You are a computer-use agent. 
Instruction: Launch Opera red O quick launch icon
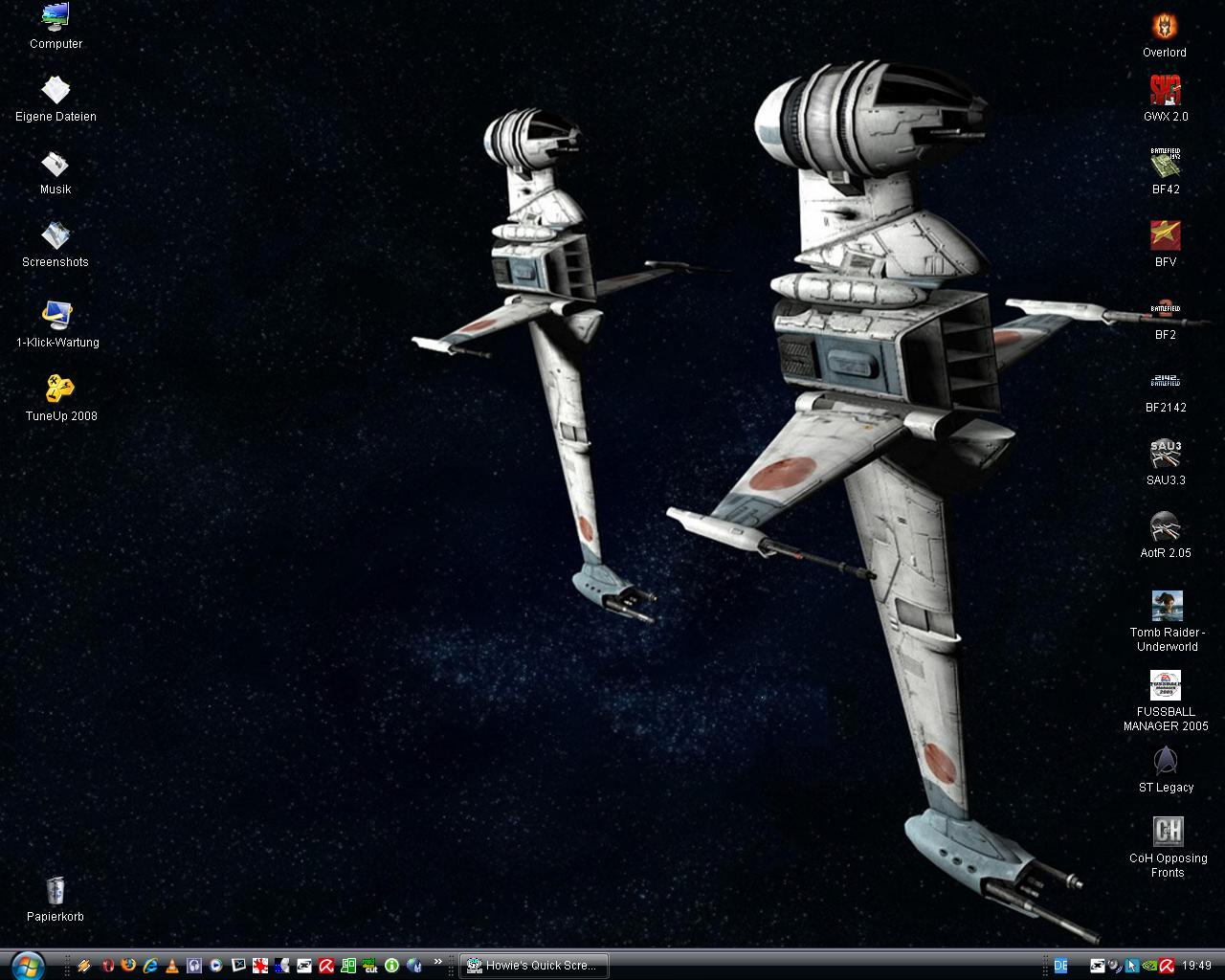click(108, 966)
